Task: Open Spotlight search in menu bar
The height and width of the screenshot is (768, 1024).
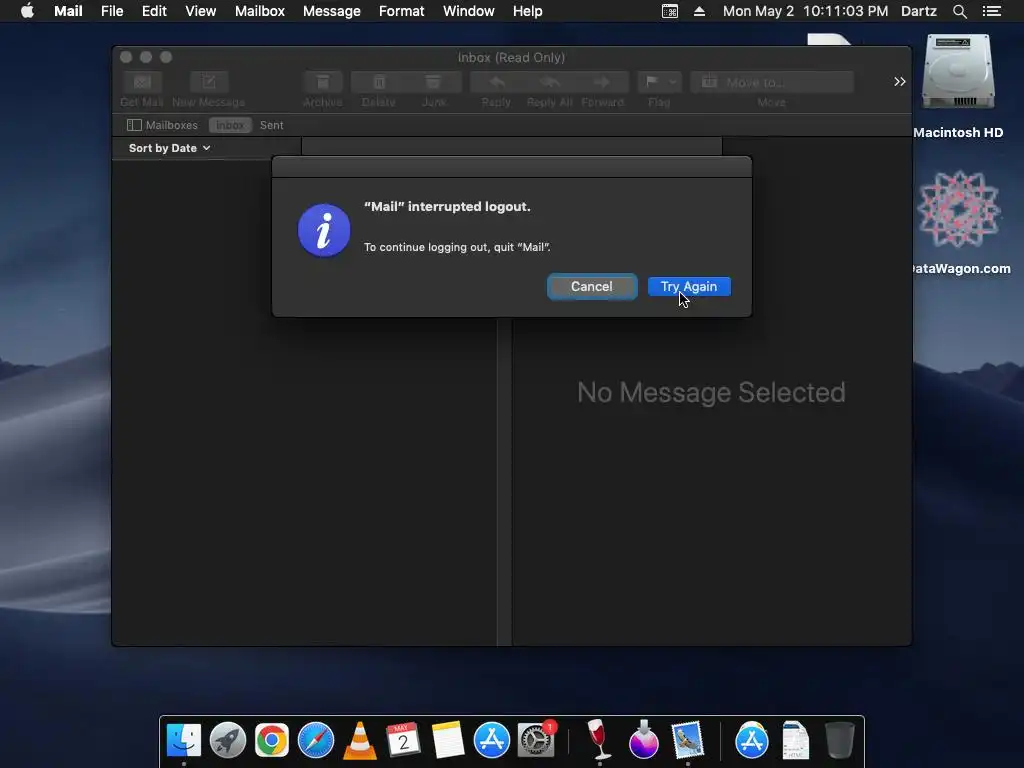Action: click(x=959, y=11)
